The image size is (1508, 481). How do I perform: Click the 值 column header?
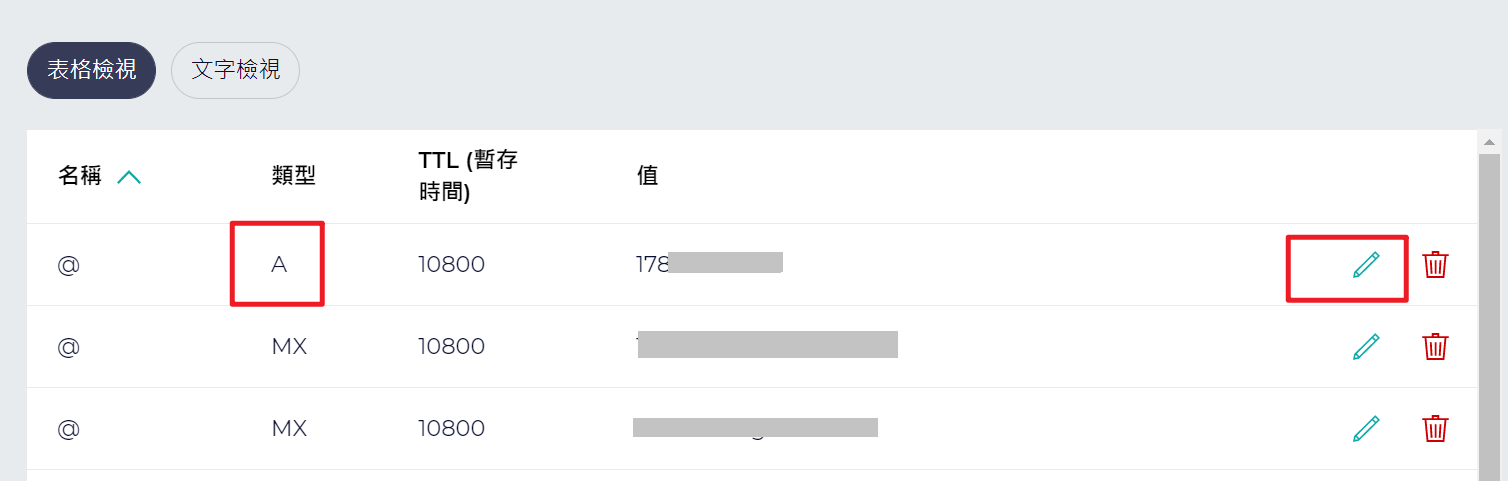click(x=647, y=176)
